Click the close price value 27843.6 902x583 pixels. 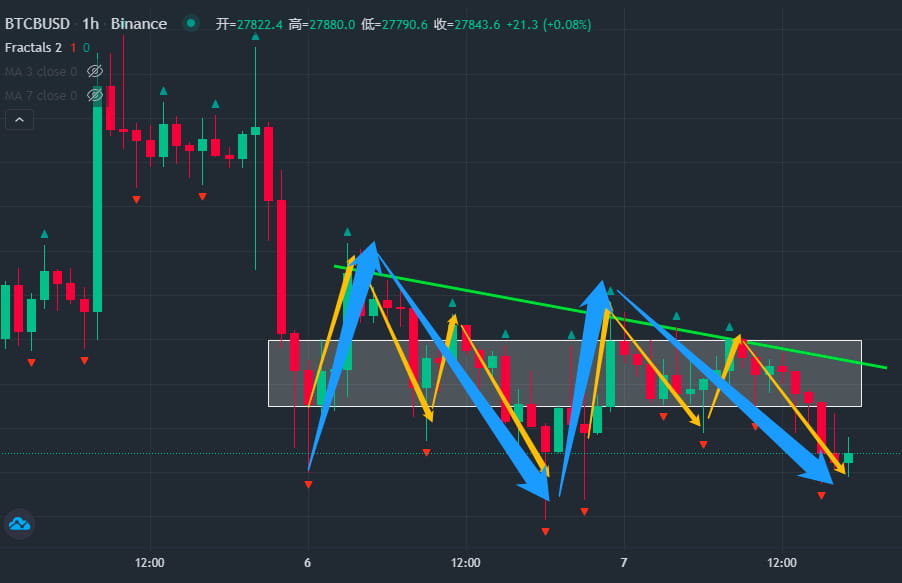477,24
